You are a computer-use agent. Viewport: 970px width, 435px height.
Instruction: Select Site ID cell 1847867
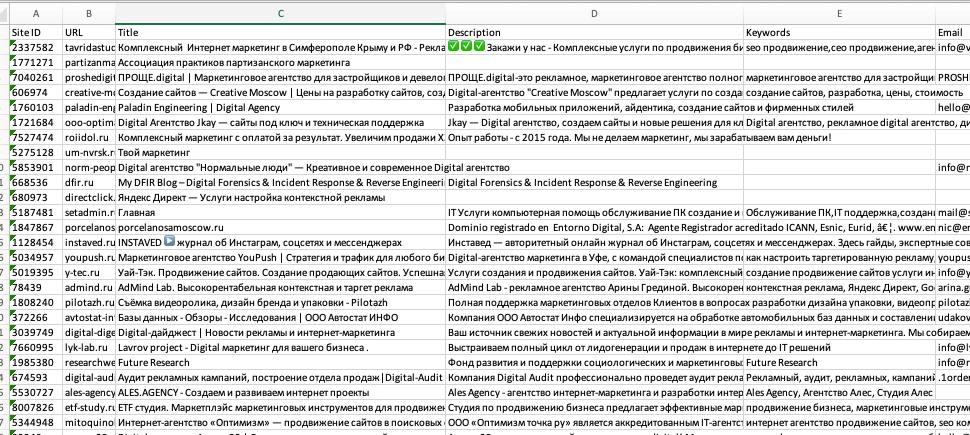pos(36,227)
